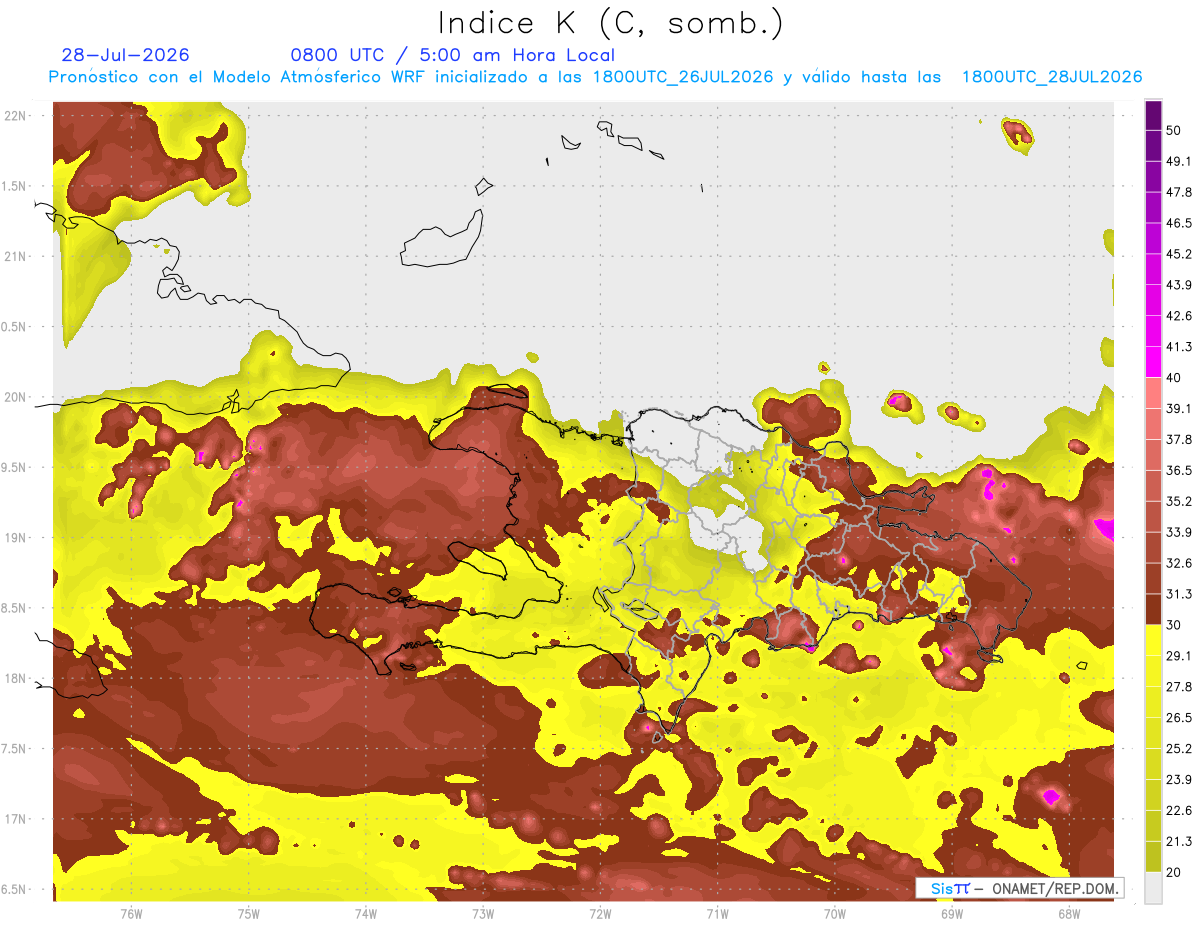Select the date label '28-Jul-2026'
The width and height of the screenshot is (1200, 927).
[125, 55]
